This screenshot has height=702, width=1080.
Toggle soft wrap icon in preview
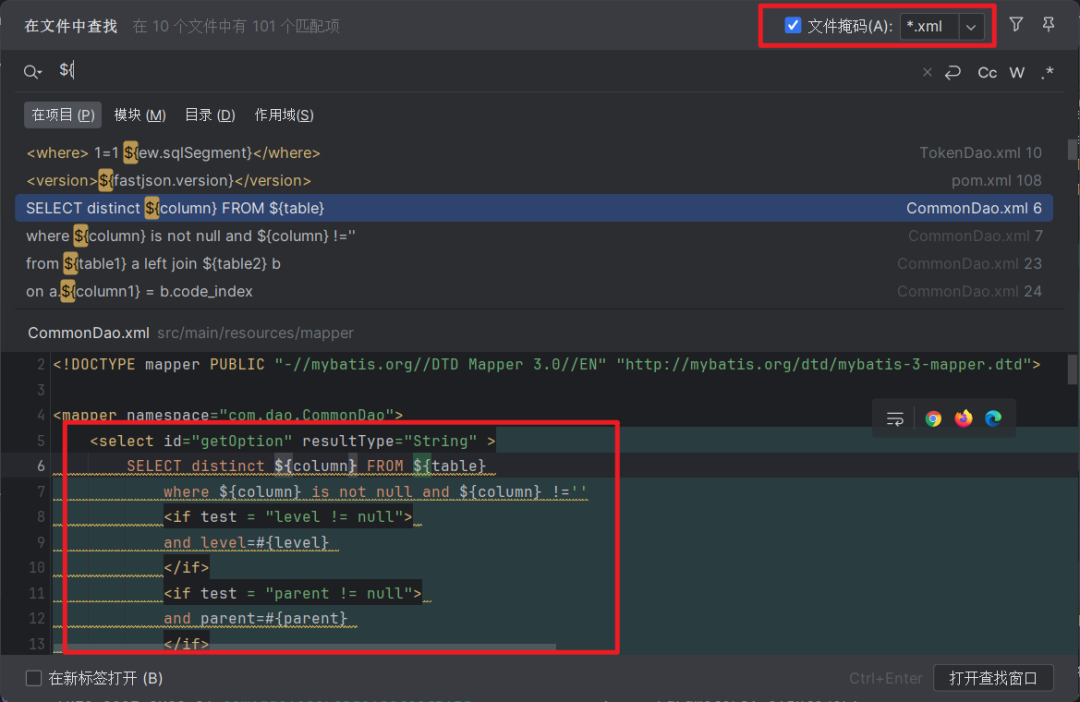click(895, 418)
